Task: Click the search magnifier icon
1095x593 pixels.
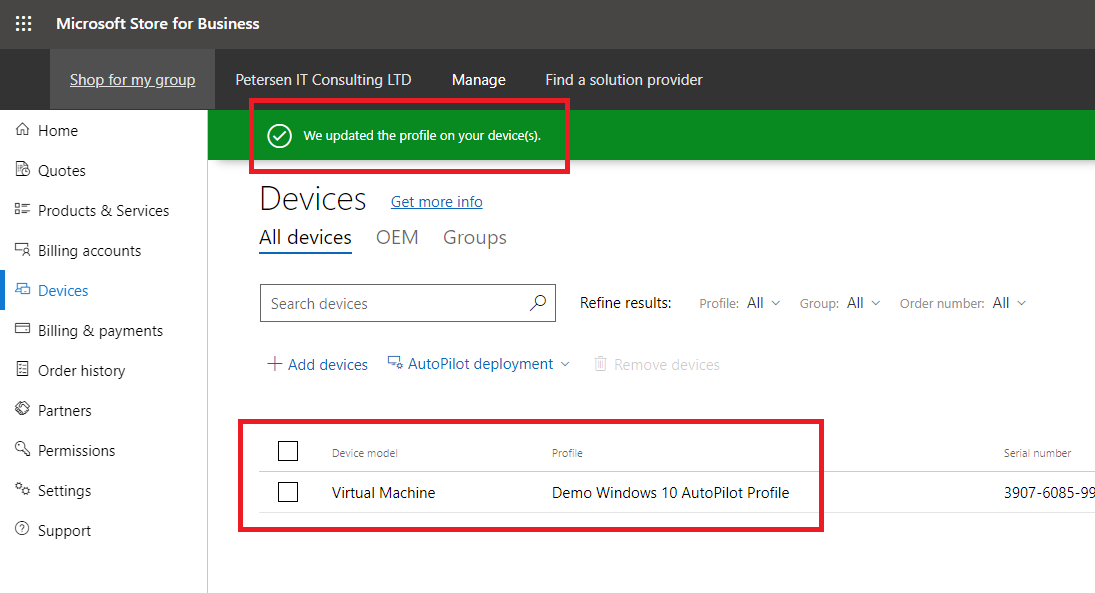Action: pos(538,303)
